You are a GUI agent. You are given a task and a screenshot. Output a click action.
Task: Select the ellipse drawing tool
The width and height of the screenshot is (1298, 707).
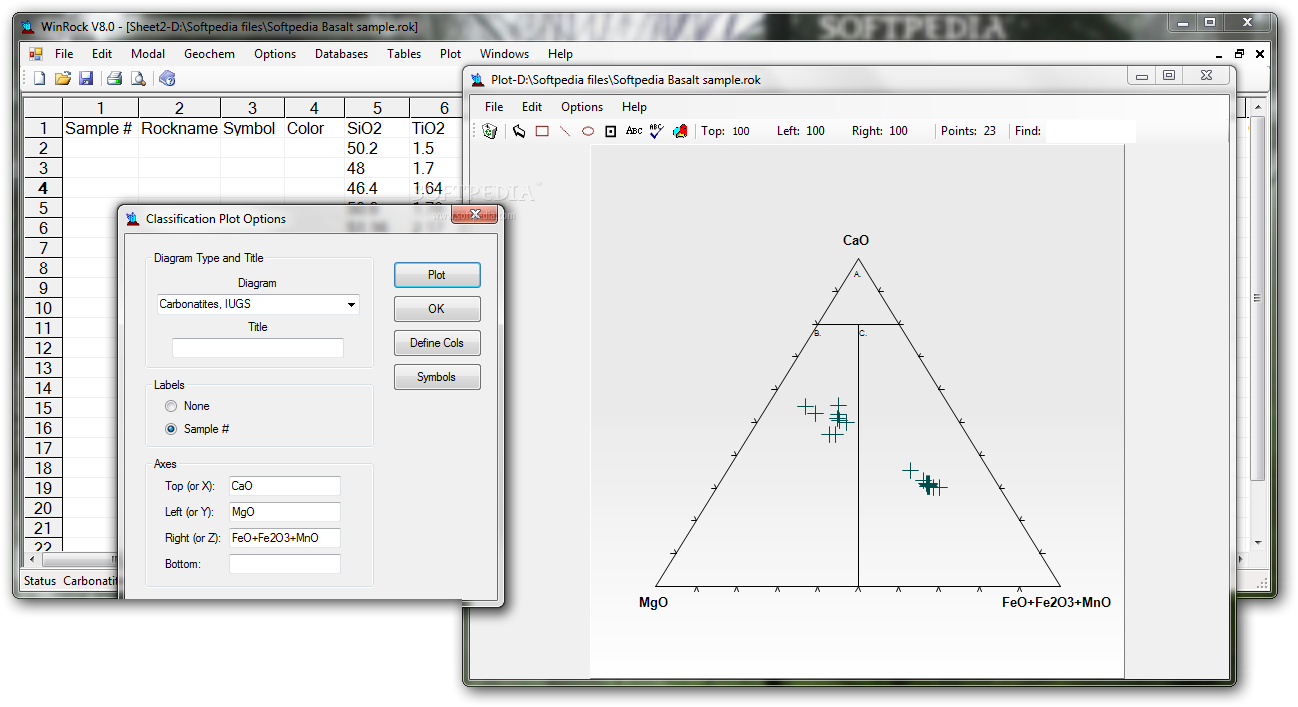pyautogui.click(x=588, y=131)
